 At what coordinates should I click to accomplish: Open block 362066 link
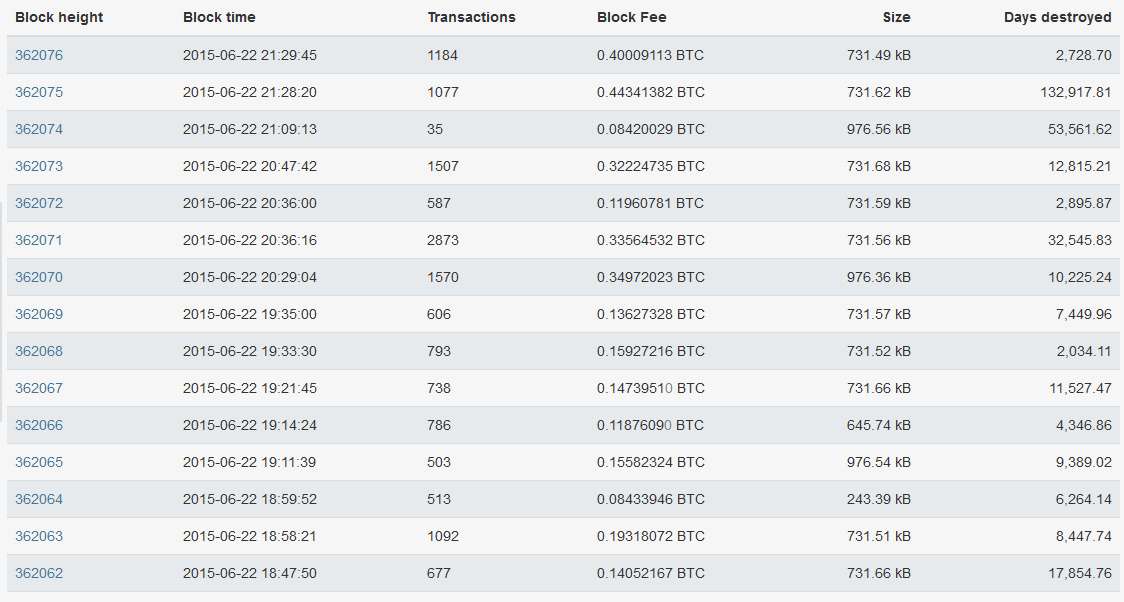(39, 425)
